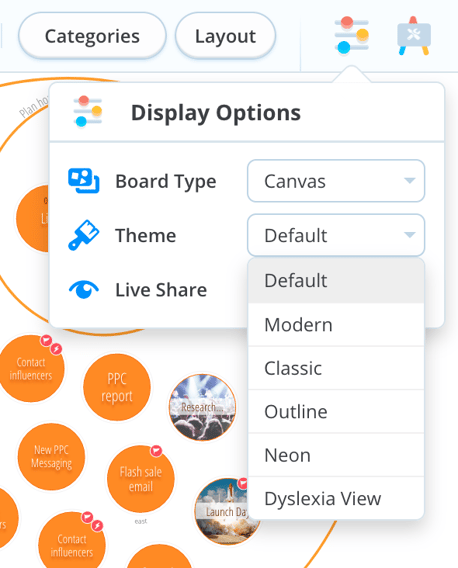Collapse the Theme Default dropdown
The width and height of the screenshot is (458, 568).
(336, 235)
